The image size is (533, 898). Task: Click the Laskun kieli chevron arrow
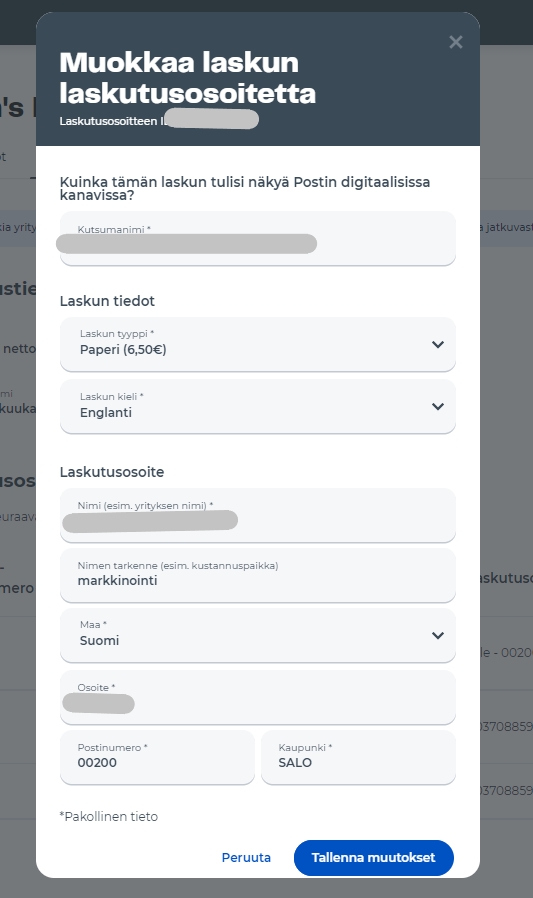(438, 407)
